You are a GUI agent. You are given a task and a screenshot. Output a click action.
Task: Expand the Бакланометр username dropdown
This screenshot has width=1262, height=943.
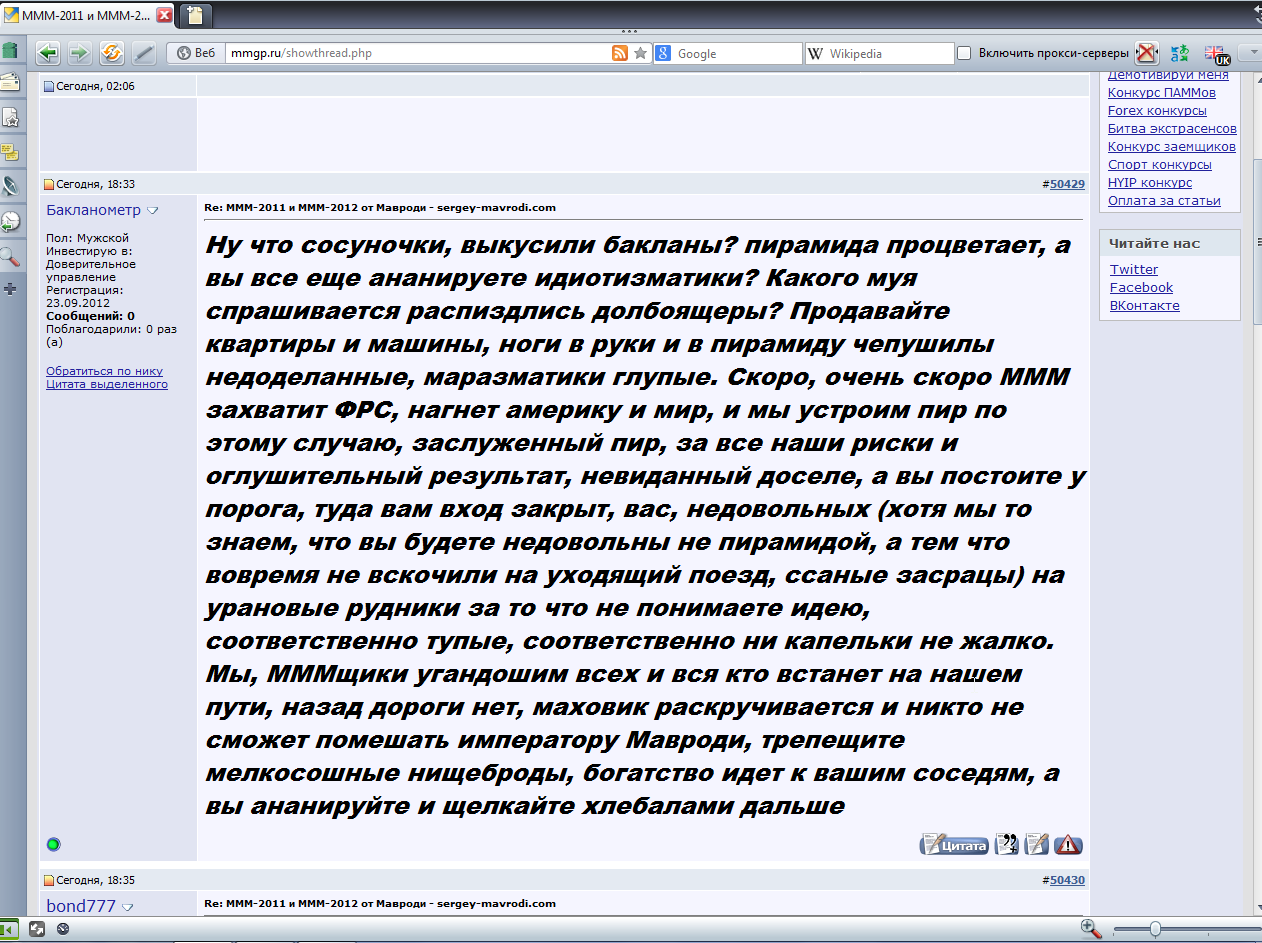pos(153,211)
